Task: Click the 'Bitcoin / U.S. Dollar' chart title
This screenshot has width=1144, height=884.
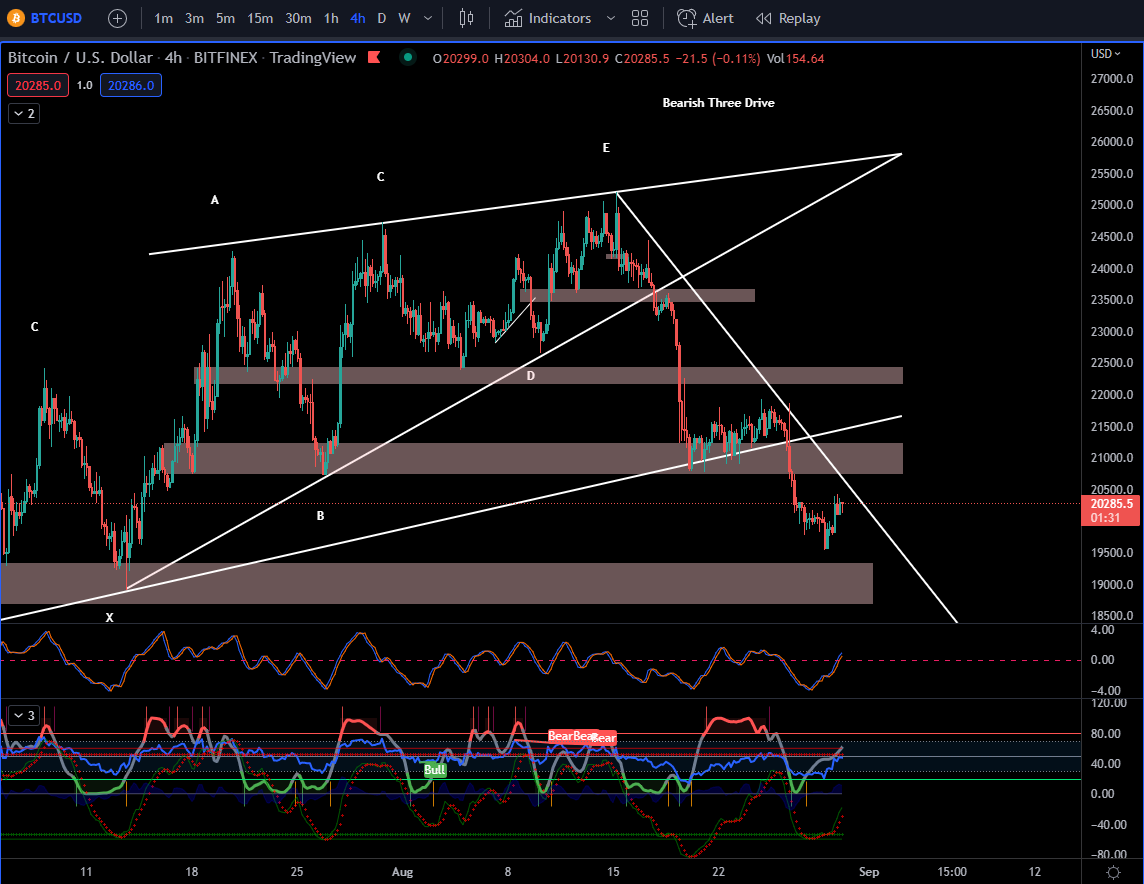Action: click(x=80, y=58)
